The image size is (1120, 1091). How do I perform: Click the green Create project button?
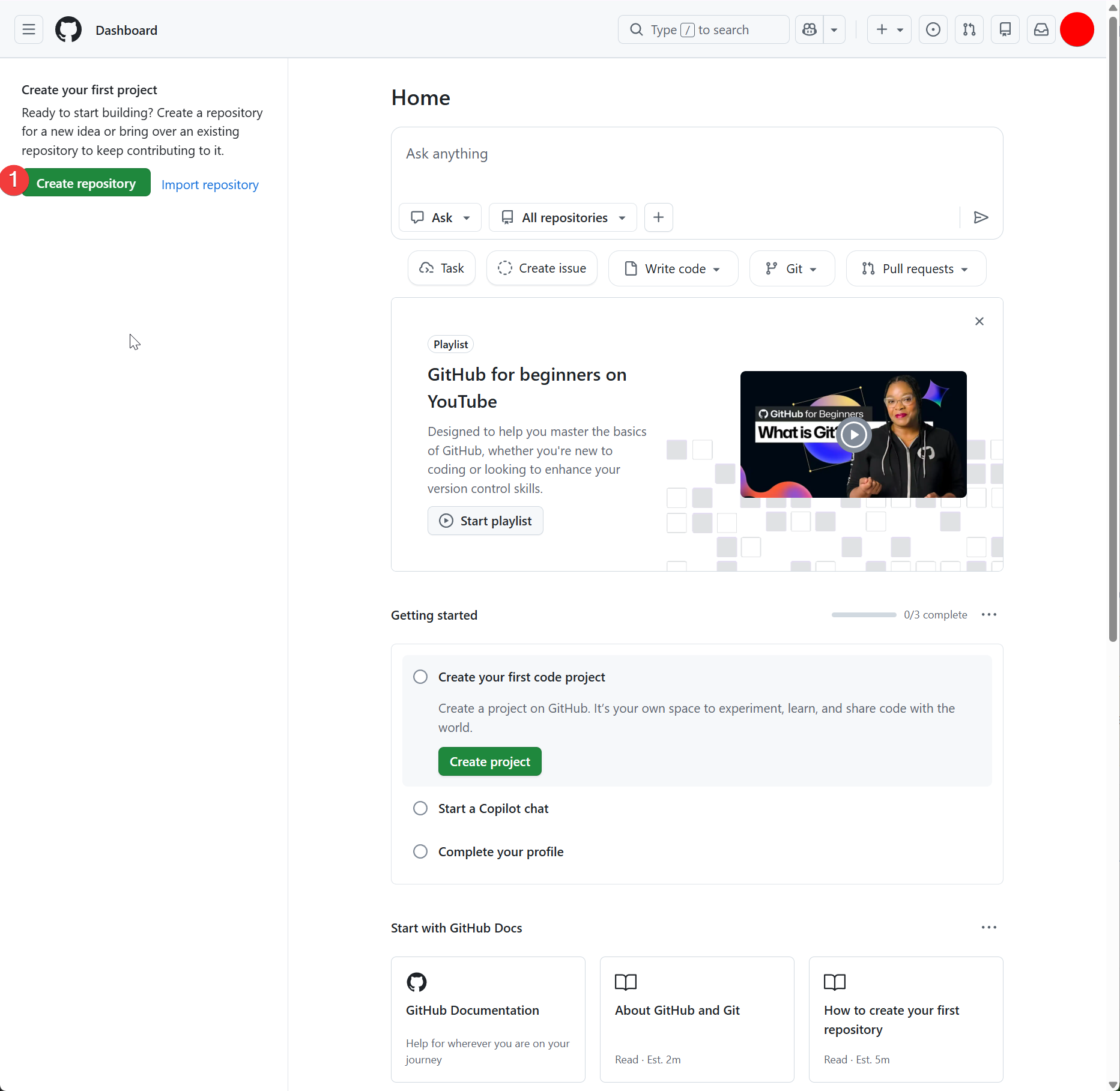pyautogui.click(x=489, y=761)
